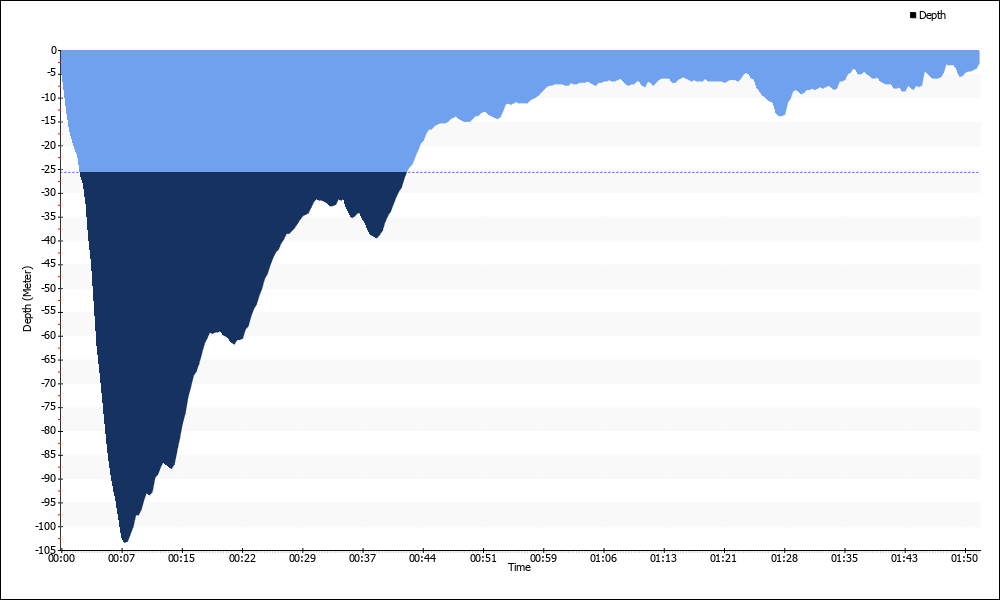The height and width of the screenshot is (600, 1000).
Task: Click the -50 depth axis label
Action: tap(50, 288)
